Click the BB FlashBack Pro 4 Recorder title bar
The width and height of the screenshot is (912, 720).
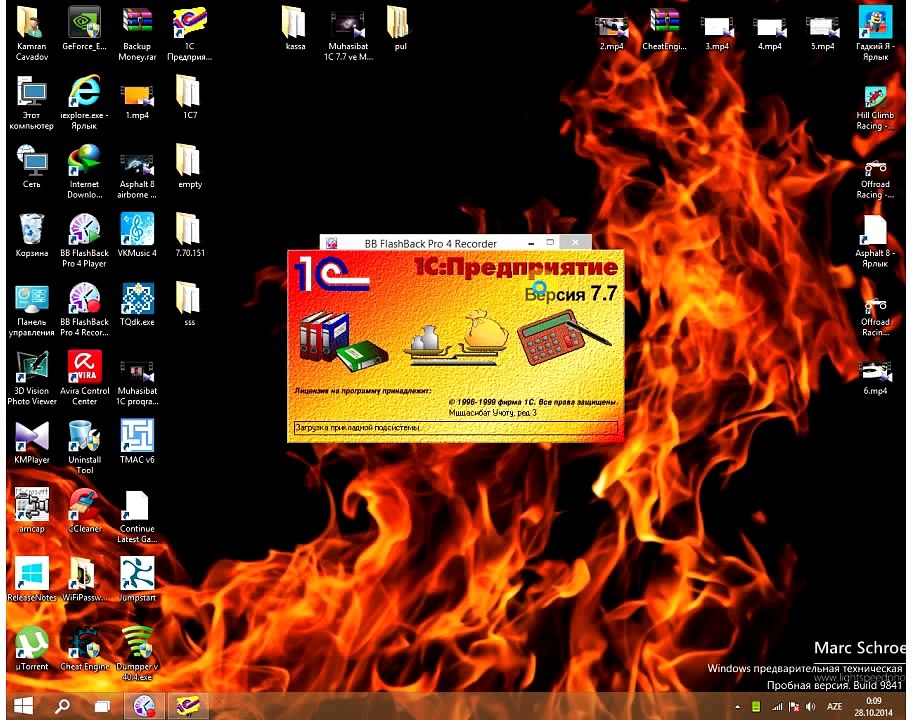430,243
